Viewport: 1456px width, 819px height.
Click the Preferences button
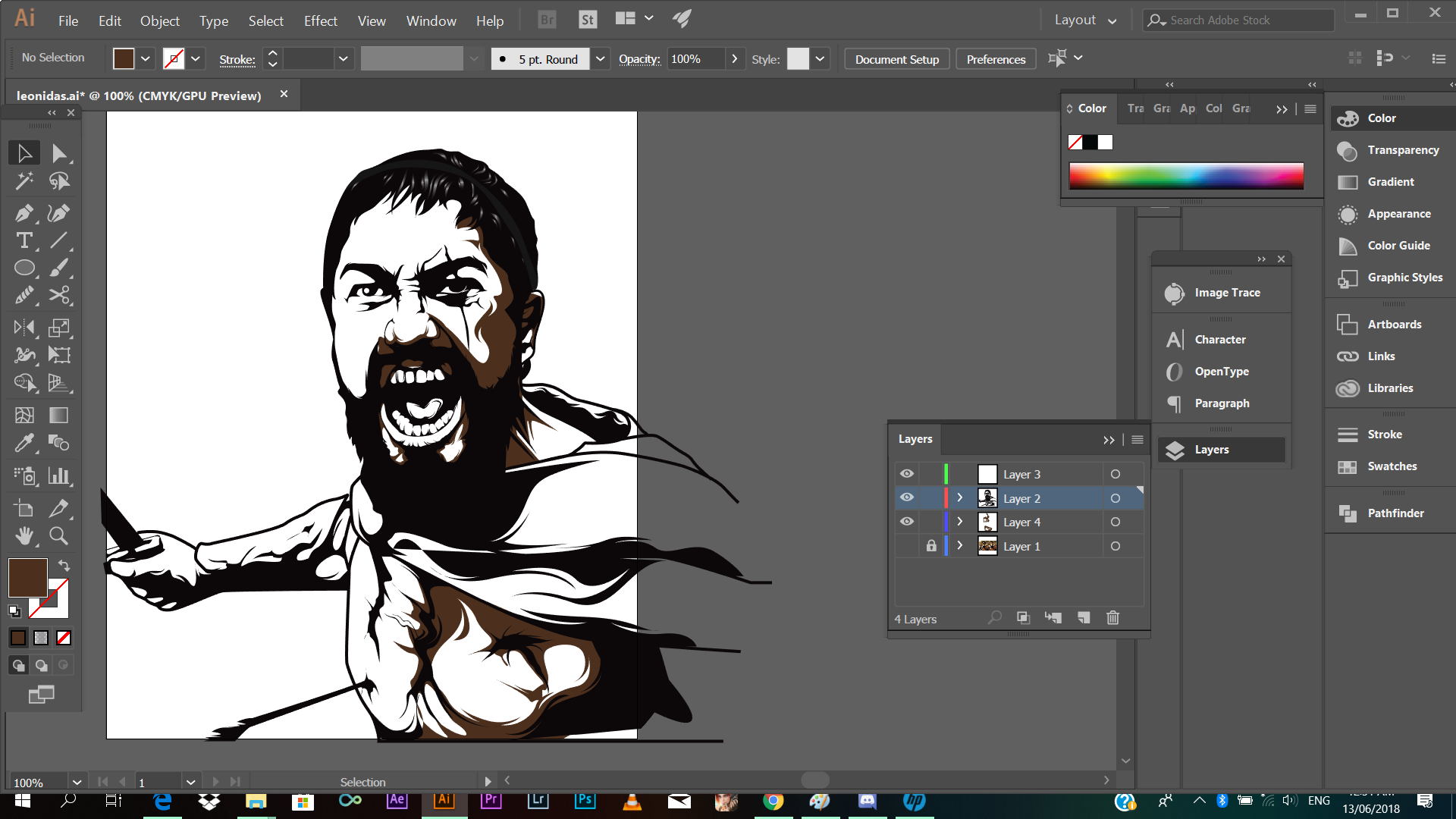[995, 59]
